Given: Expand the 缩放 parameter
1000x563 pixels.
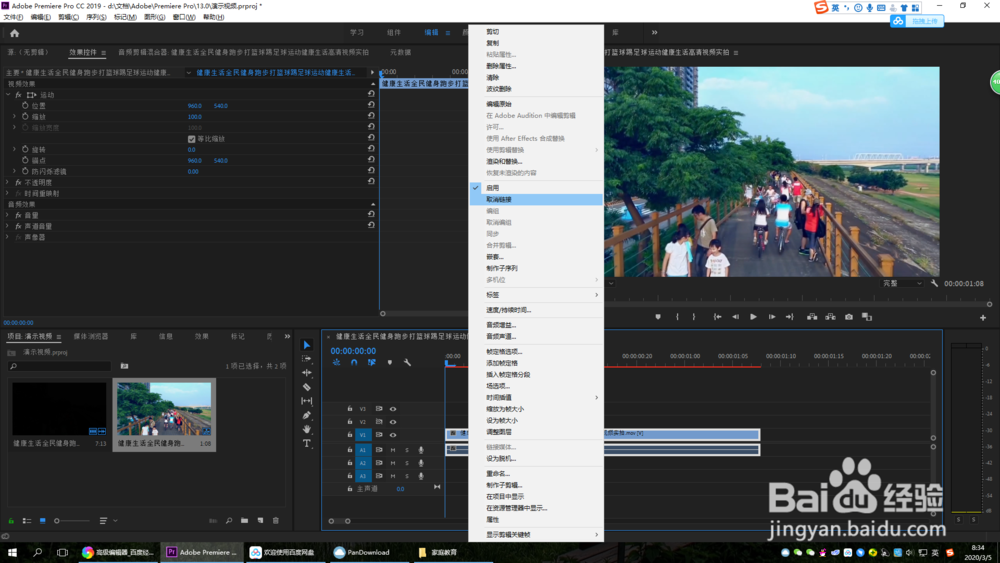Looking at the screenshot, I should 15,117.
